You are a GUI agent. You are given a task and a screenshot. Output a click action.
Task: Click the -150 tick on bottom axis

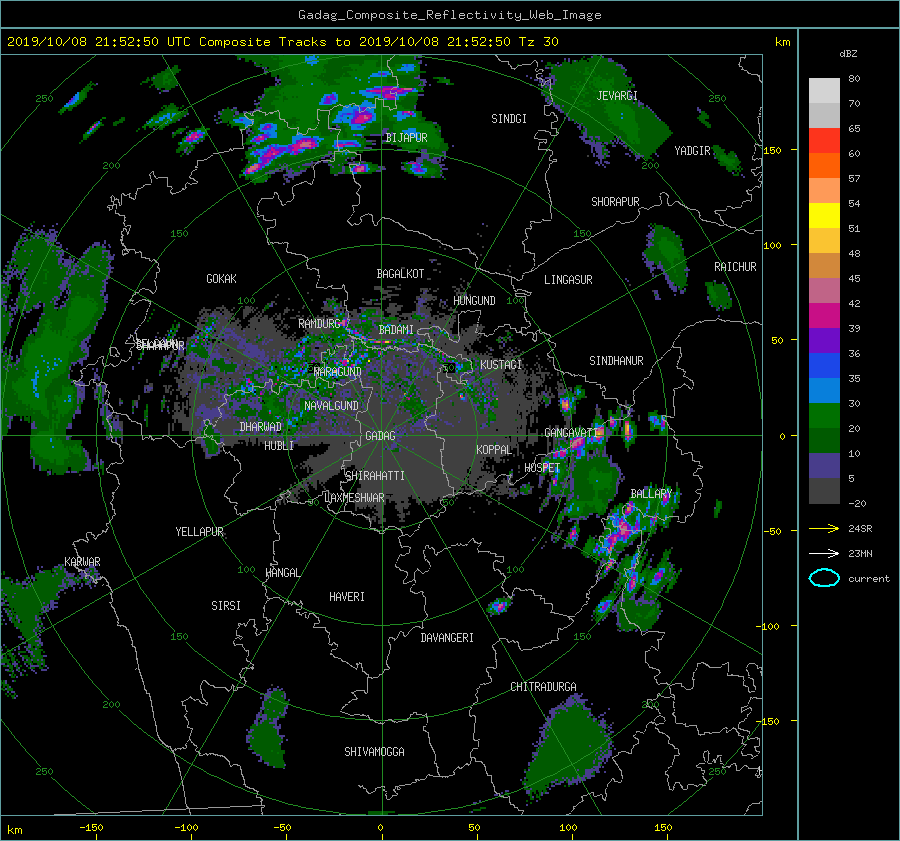pos(91,828)
